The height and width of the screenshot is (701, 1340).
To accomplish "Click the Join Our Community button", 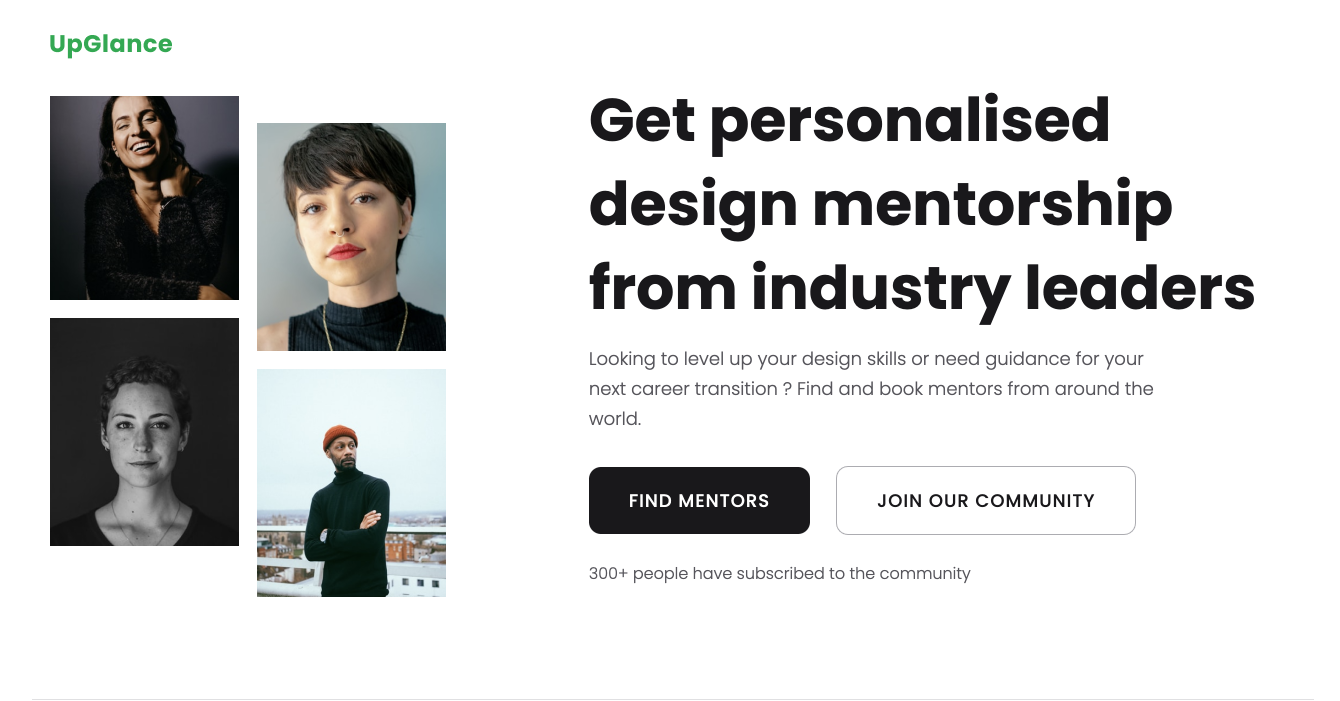I will click(985, 500).
